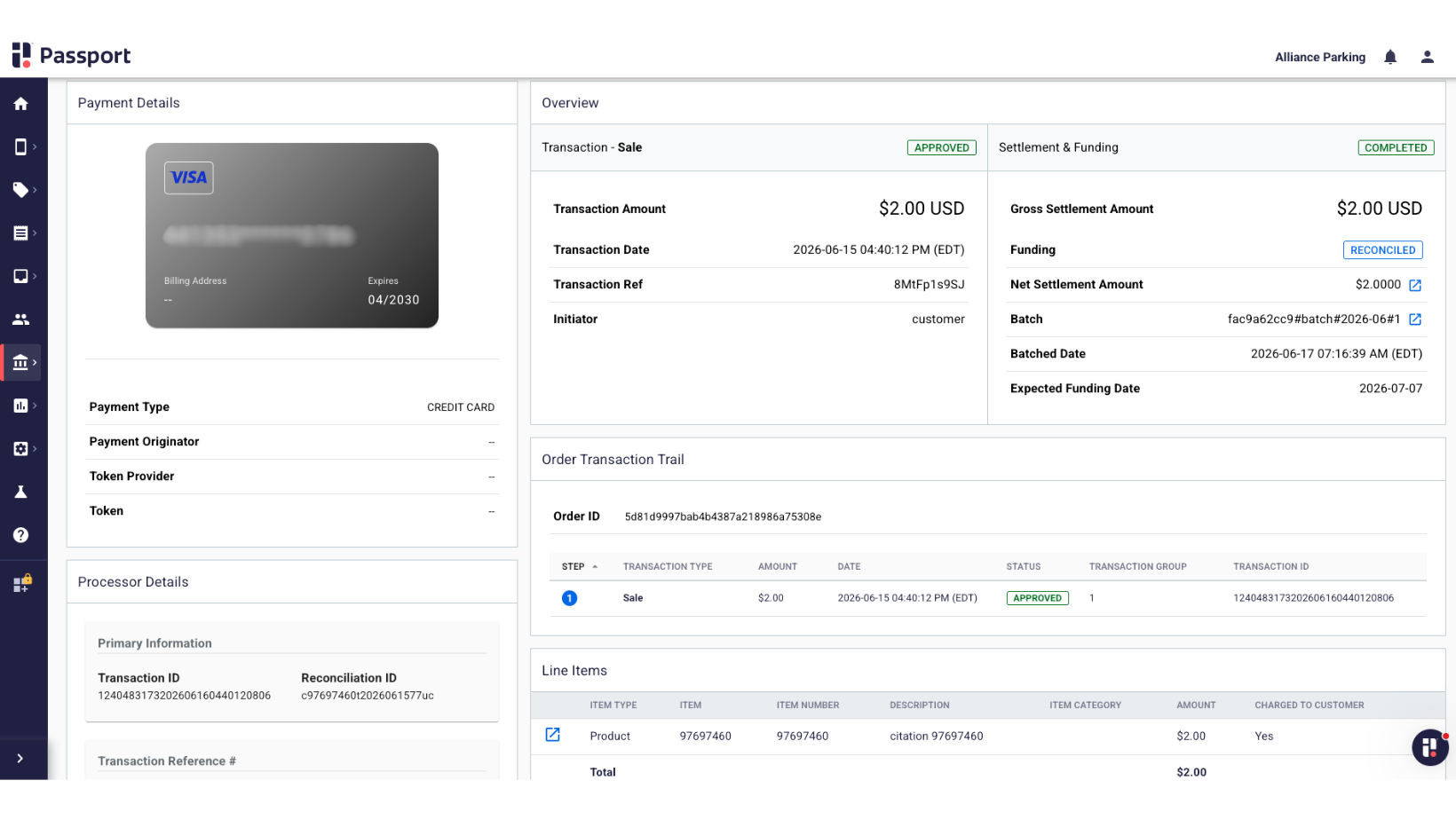Open the tag icon in sidebar
The width and height of the screenshot is (1456, 820).
coord(20,190)
